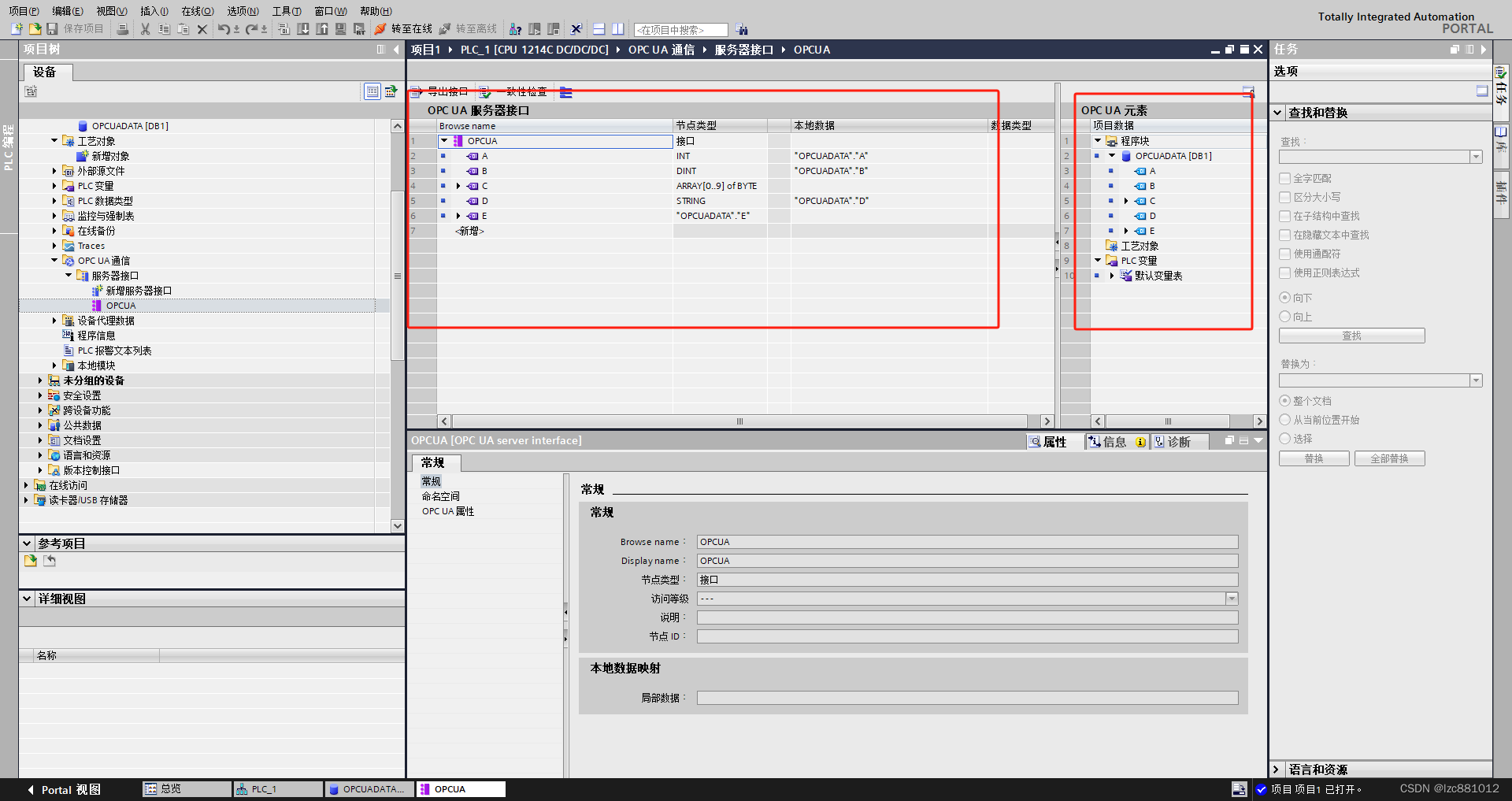Click the Open project toolbar icon
Screen dimensions: 1512x801
[35, 29]
